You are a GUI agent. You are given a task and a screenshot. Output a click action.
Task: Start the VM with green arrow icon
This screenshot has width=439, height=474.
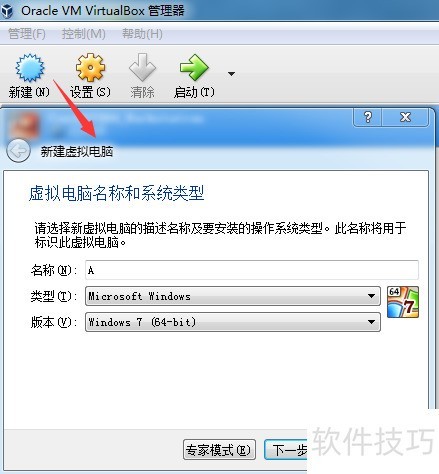194,68
